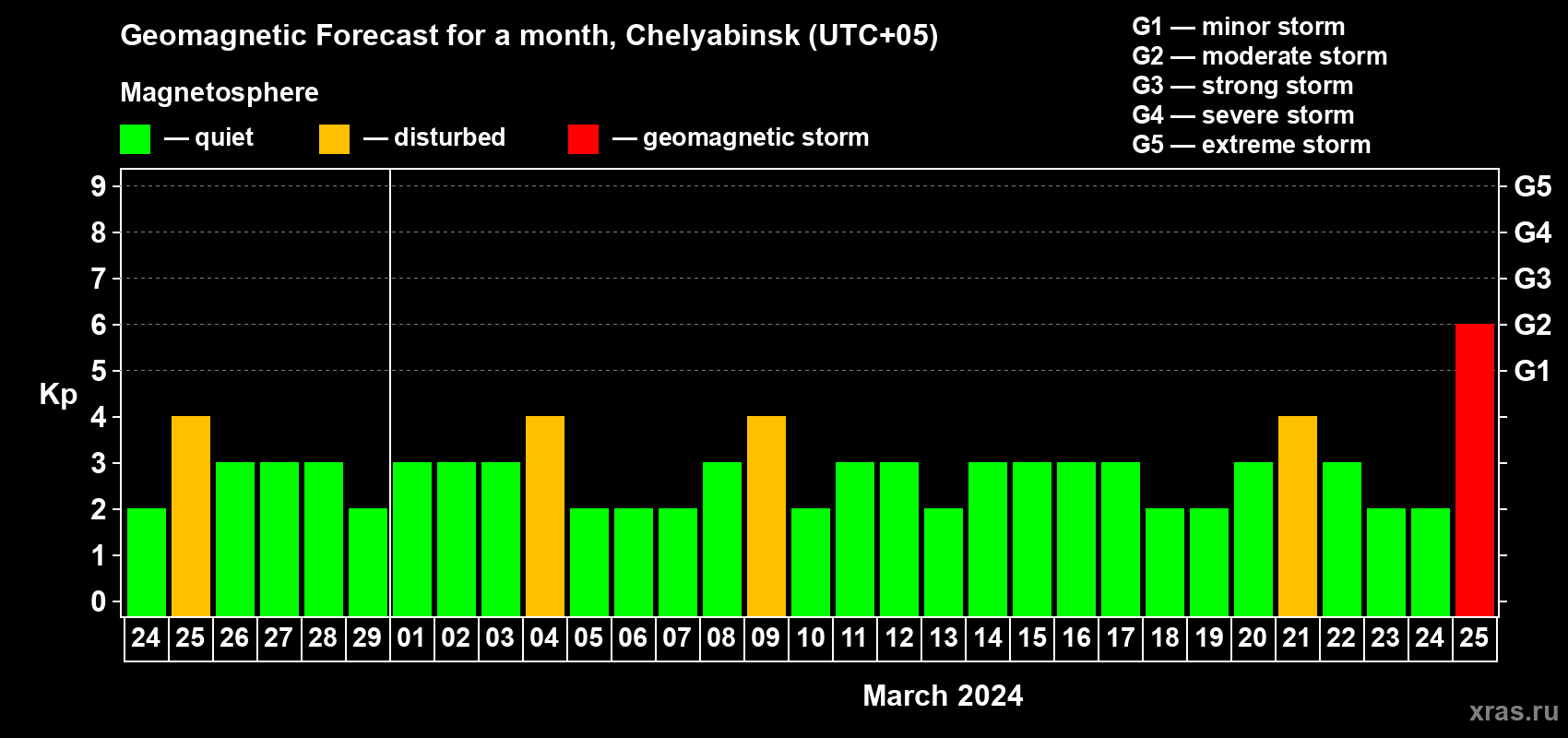The width and height of the screenshot is (1568, 738).
Task: Click date label 18 on the axis
Action: (1164, 638)
